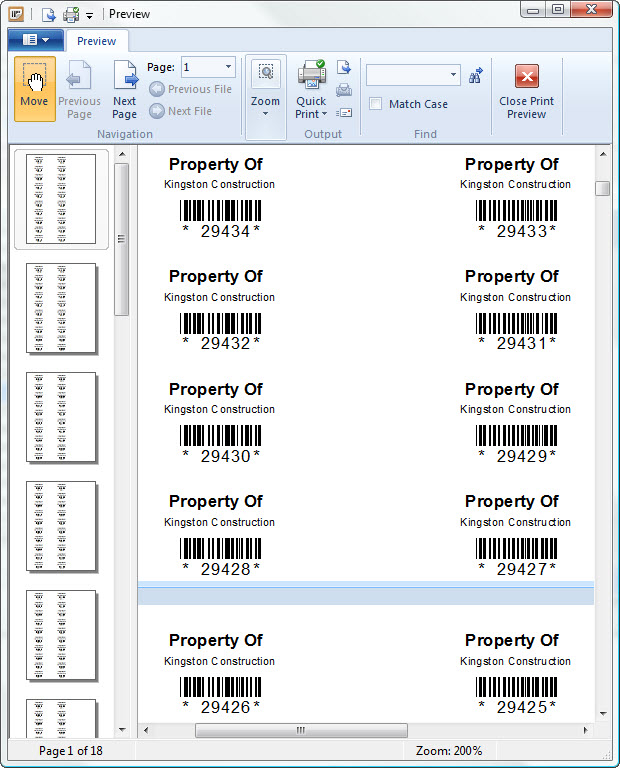Maximize the Preview window

(x=558, y=10)
